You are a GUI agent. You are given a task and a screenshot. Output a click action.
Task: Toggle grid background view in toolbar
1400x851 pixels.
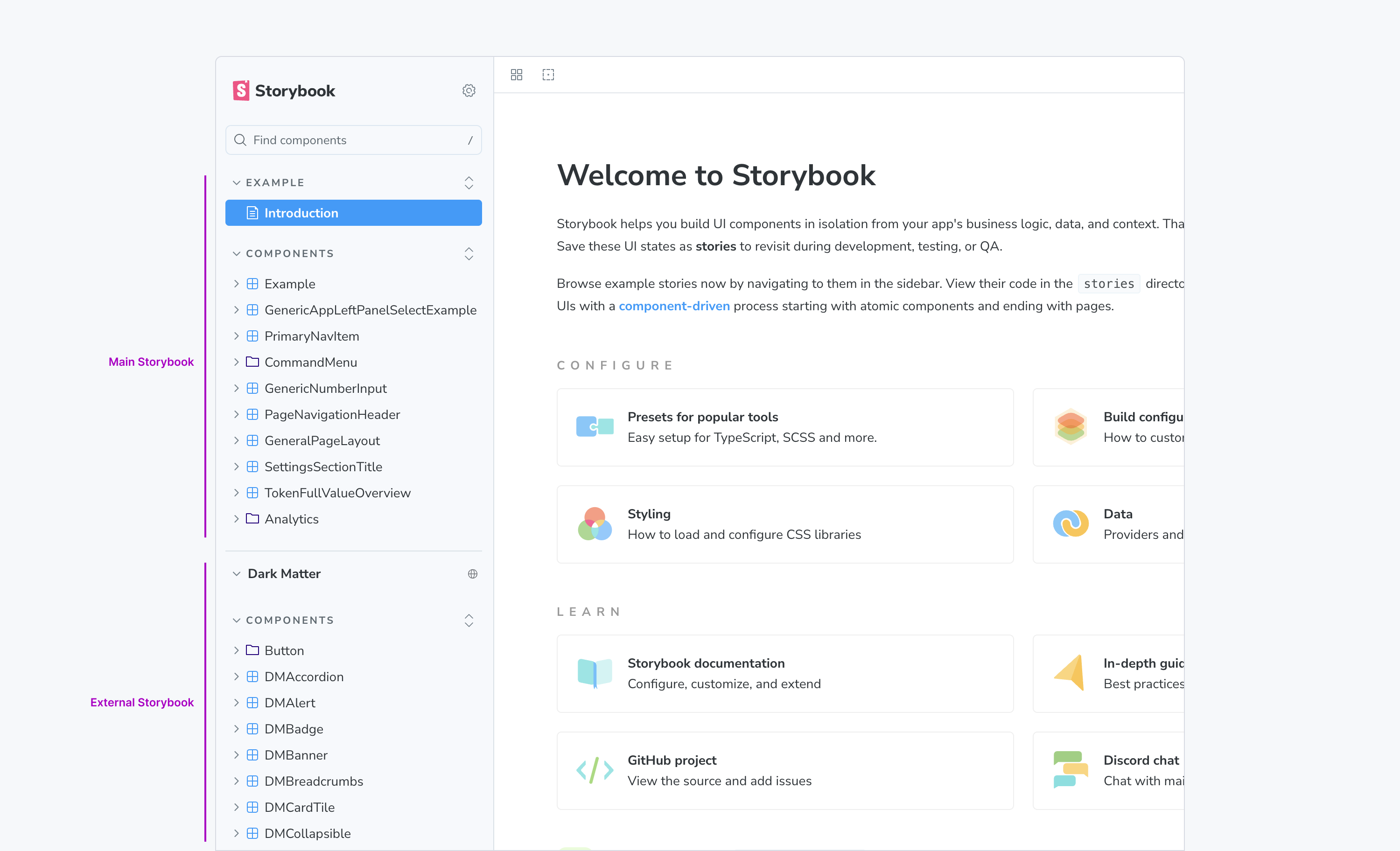click(x=517, y=75)
